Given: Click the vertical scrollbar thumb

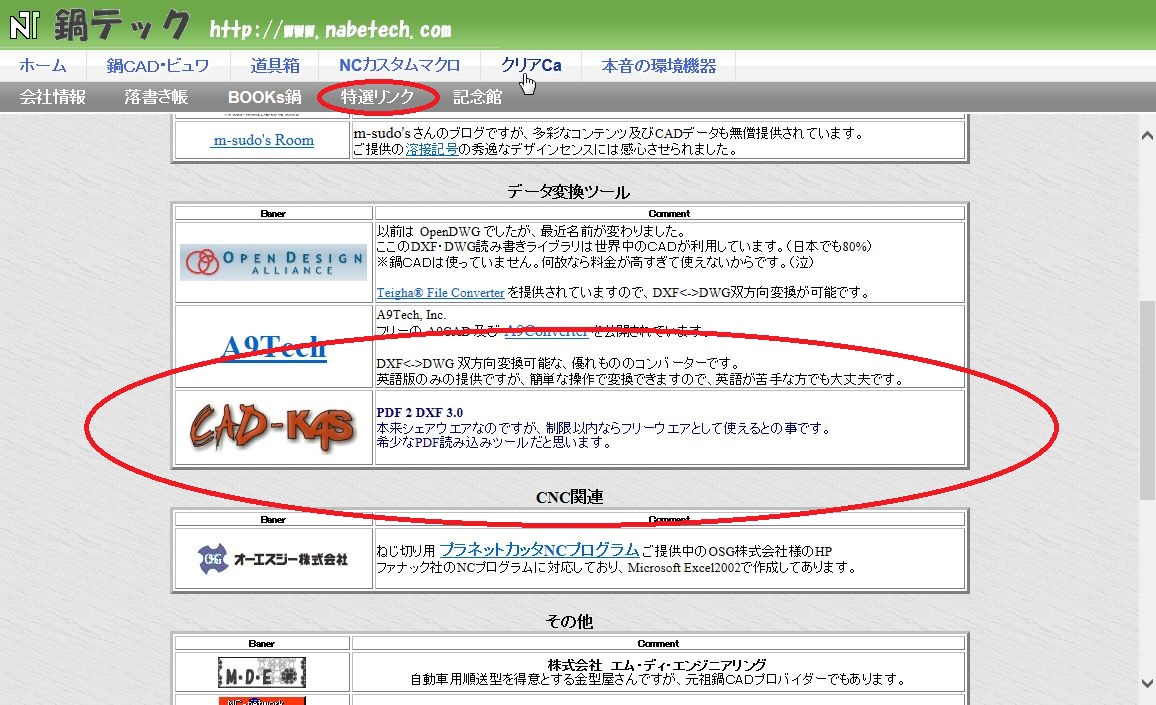Looking at the screenshot, I should (1146, 399).
